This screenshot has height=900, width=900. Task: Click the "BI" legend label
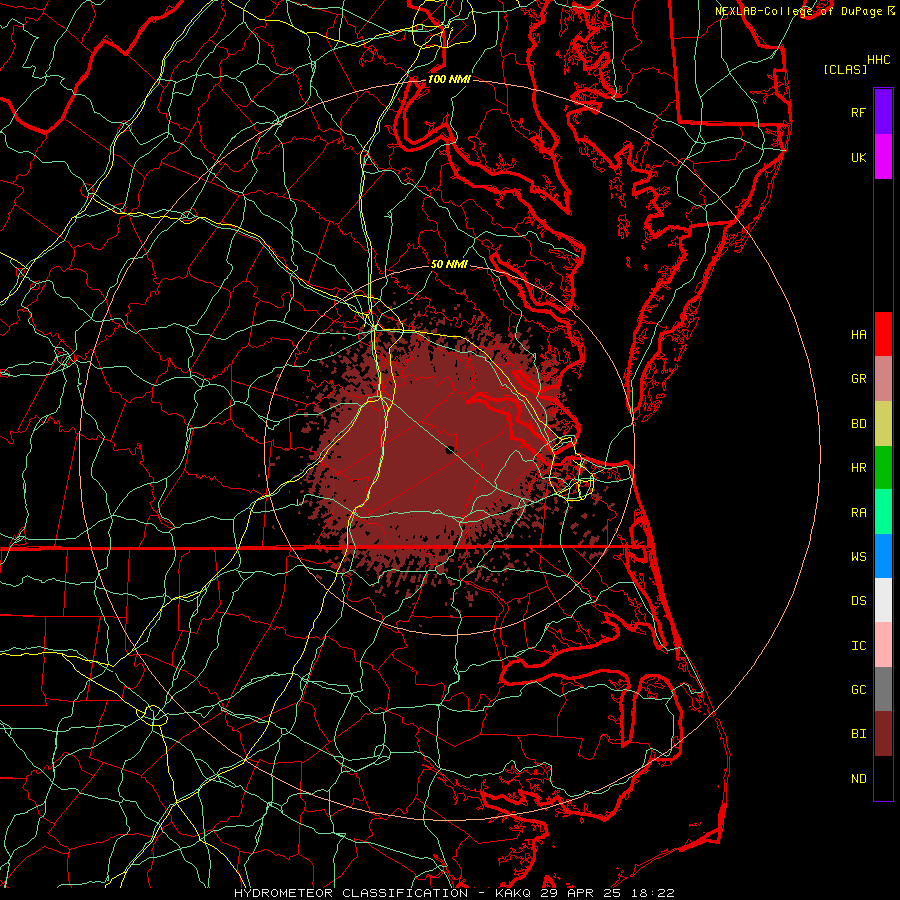click(858, 734)
